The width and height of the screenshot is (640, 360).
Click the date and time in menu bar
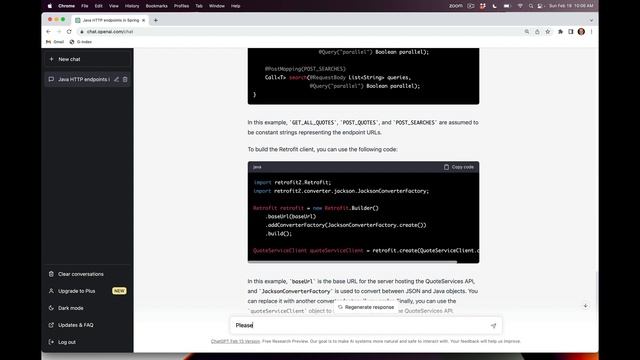571,6
